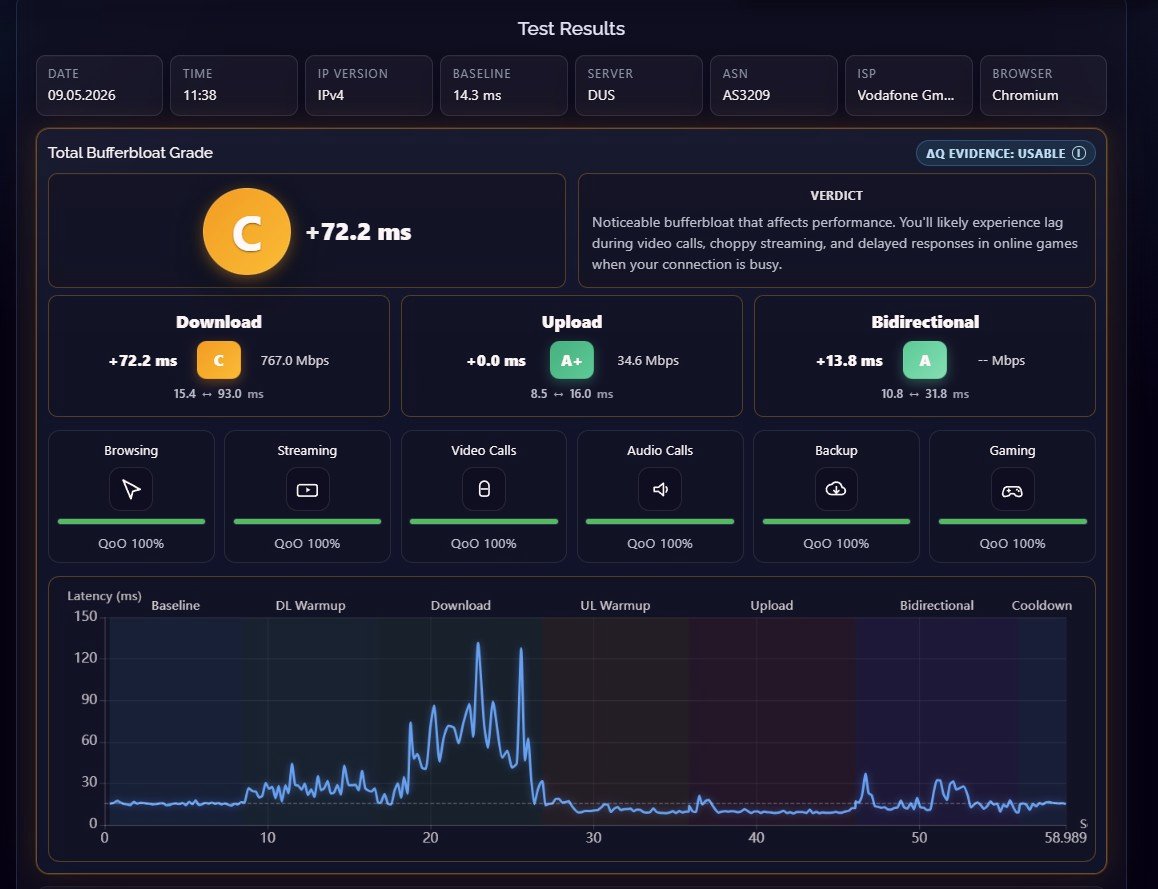Select the IP Version IPv4 card

coord(369,85)
